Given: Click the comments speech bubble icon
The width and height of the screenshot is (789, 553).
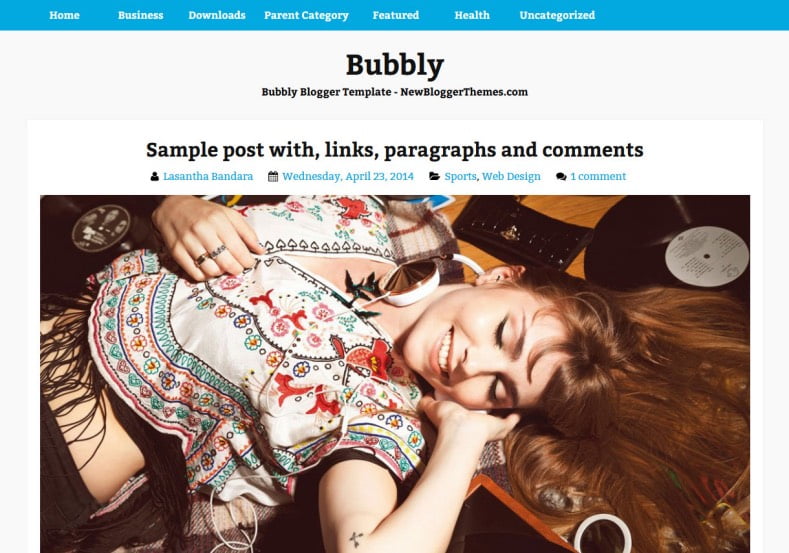Looking at the screenshot, I should coord(561,177).
